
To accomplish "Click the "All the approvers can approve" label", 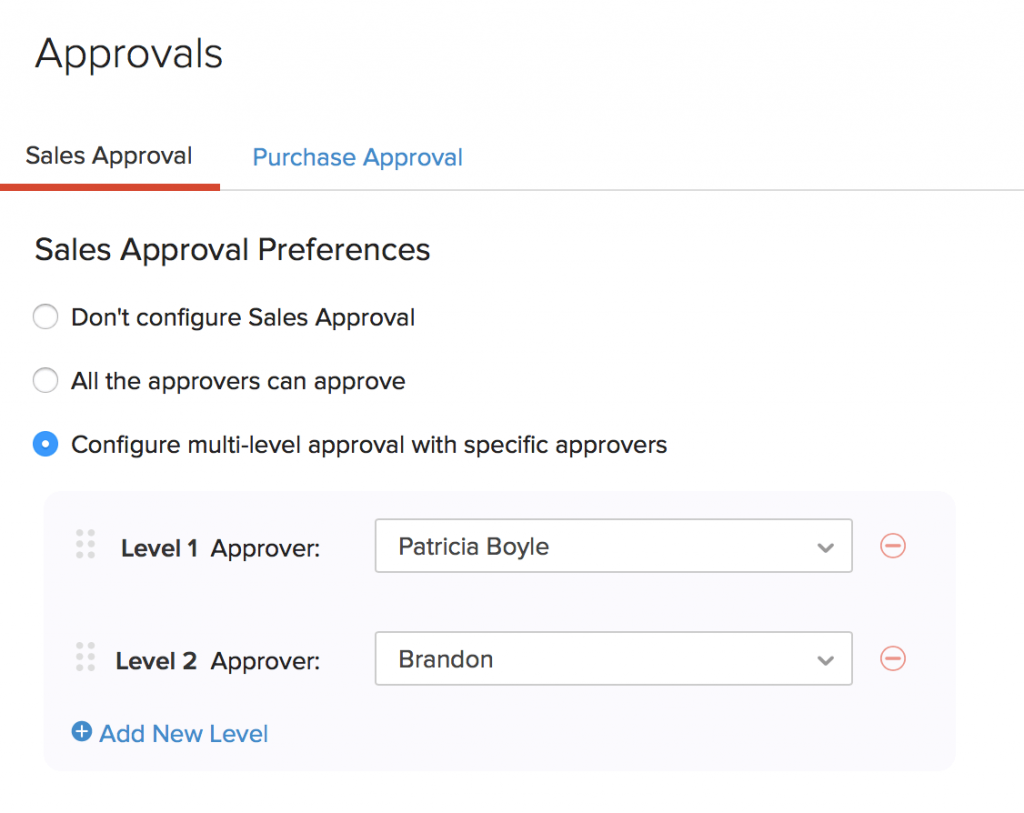I will [x=238, y=381].
